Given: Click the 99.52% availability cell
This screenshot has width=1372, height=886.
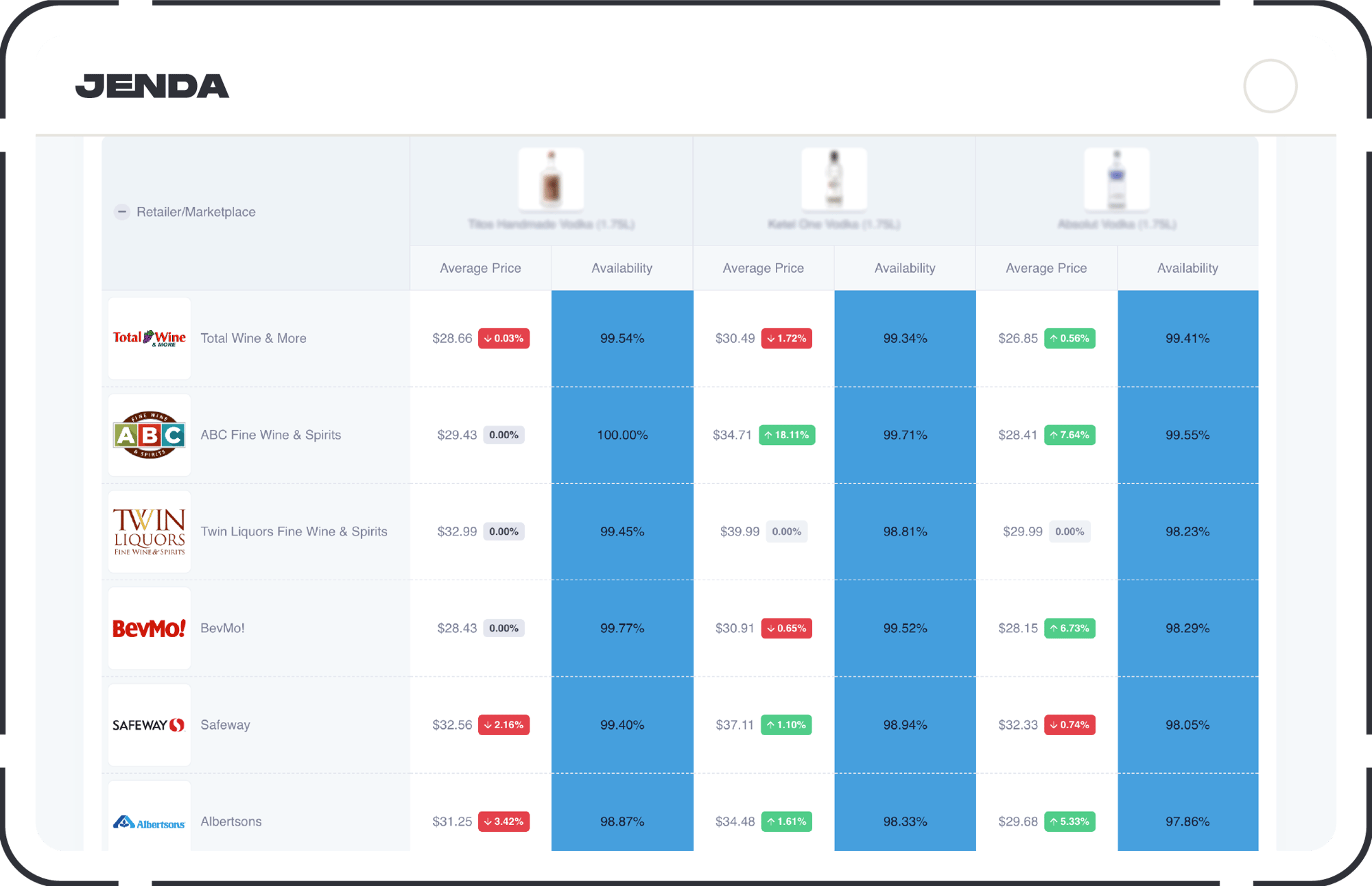Looking at the screenshot, I should pyautogui.click(x=905, y=628).
